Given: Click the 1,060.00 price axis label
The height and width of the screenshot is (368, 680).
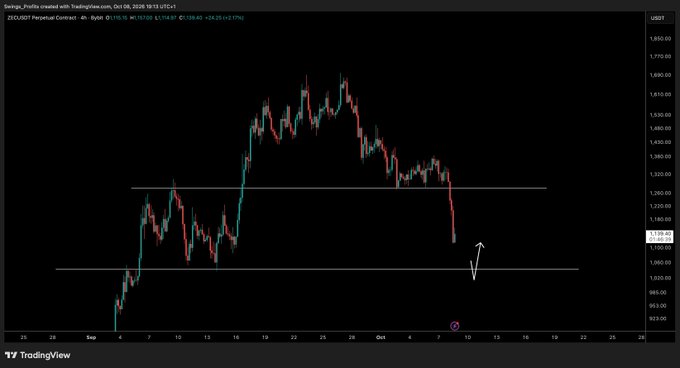Looking at the screenshot, I should pyautogui.click(x=660, y=262).
